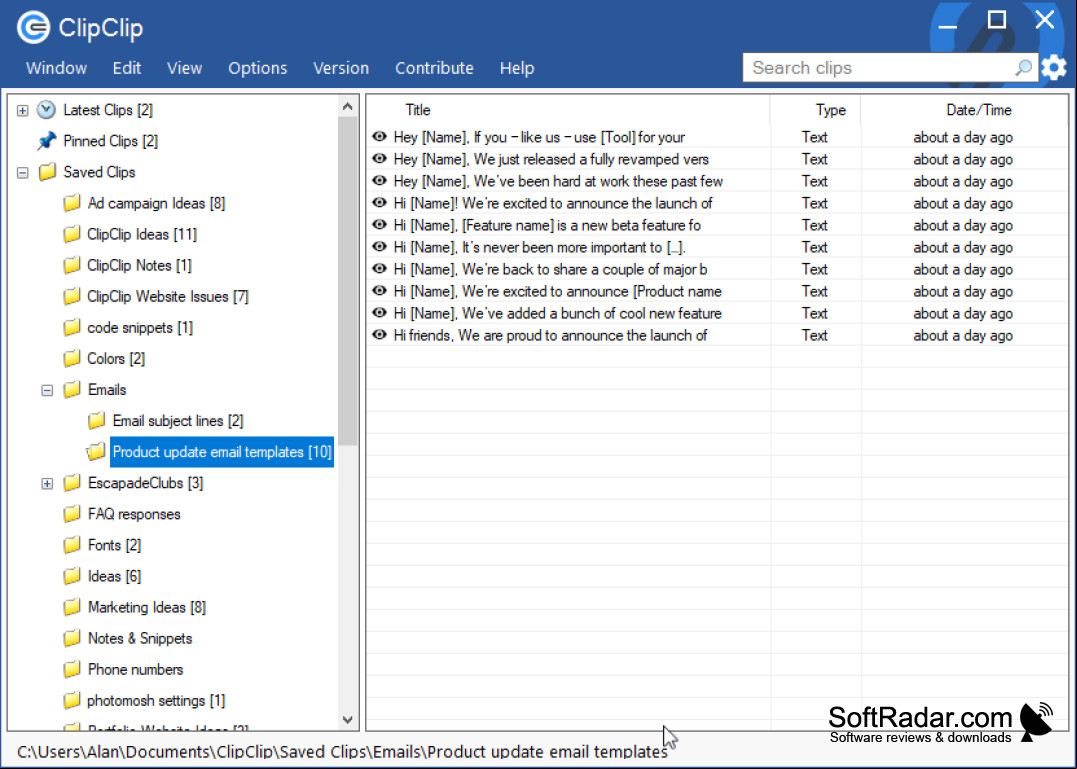Click the Phone numbers folder icon
The width and height of the screenshot is (1077, 769).
pos(71,669)
